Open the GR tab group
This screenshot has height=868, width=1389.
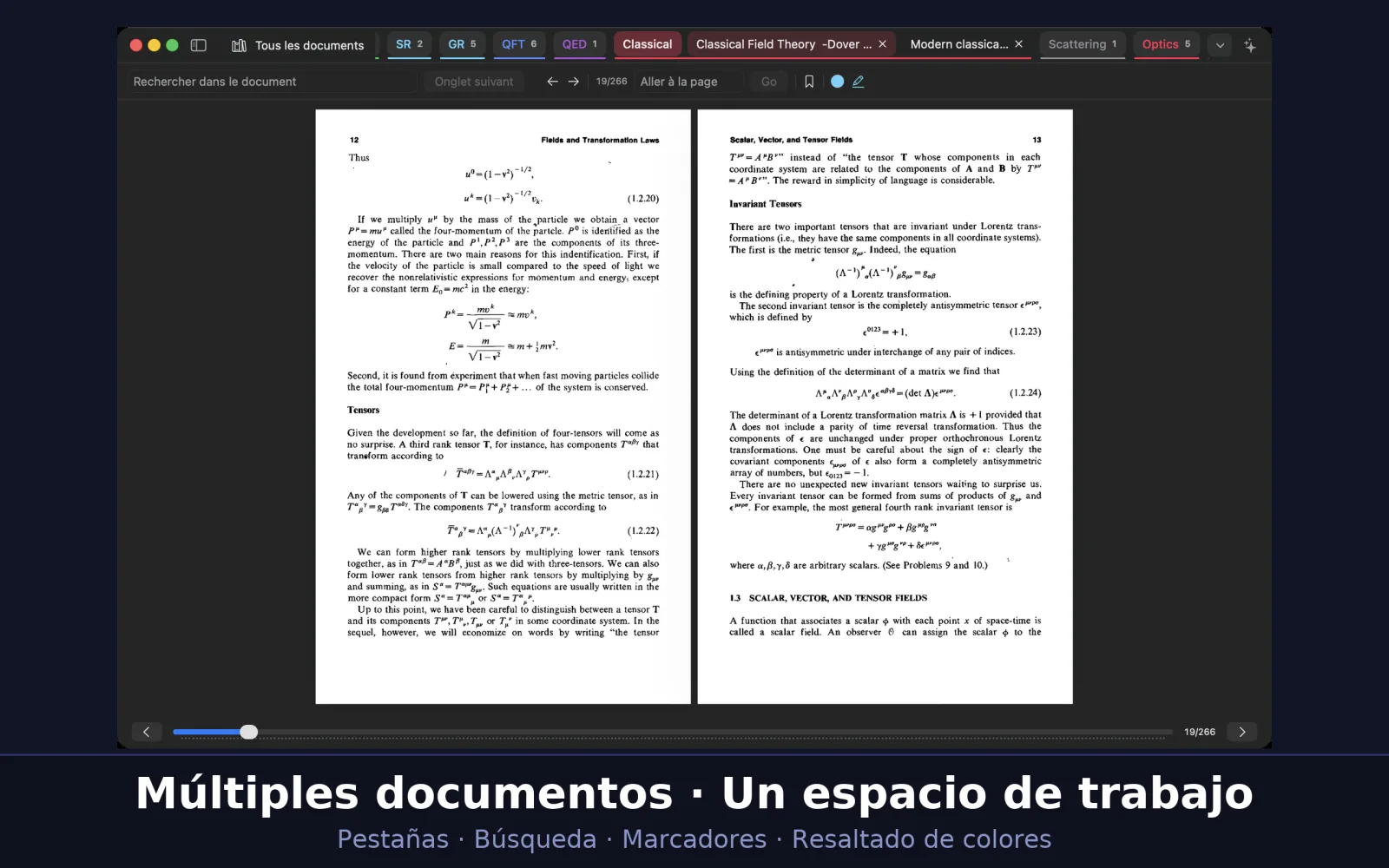coord(462,44)
